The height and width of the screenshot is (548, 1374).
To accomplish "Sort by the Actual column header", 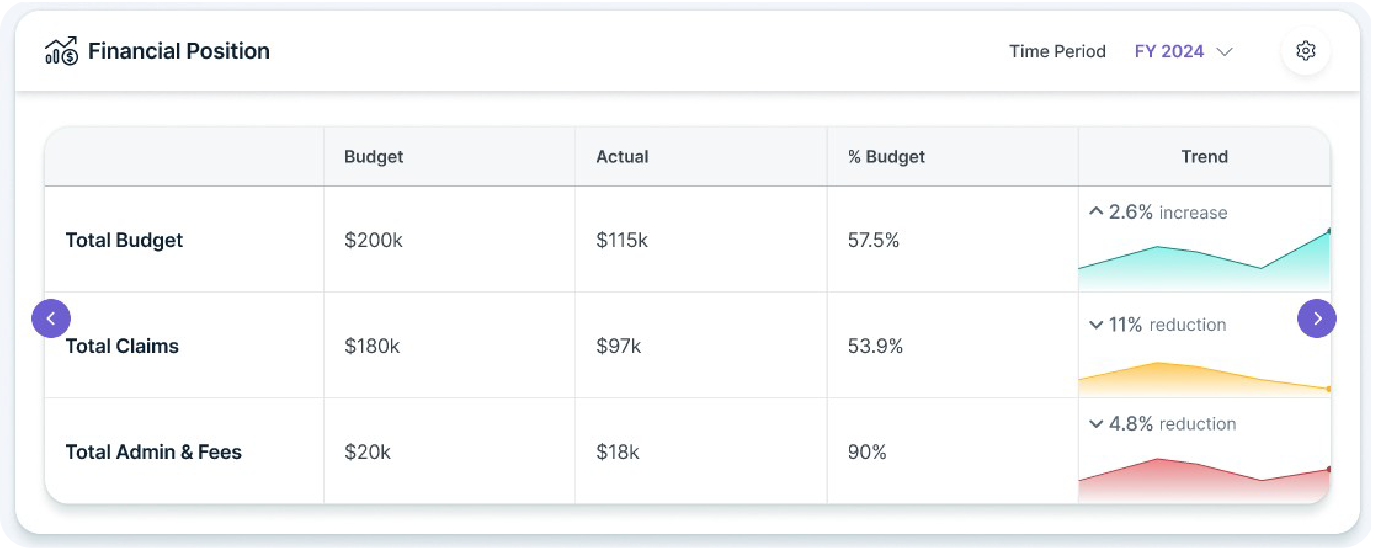I will tap(622, 156).
